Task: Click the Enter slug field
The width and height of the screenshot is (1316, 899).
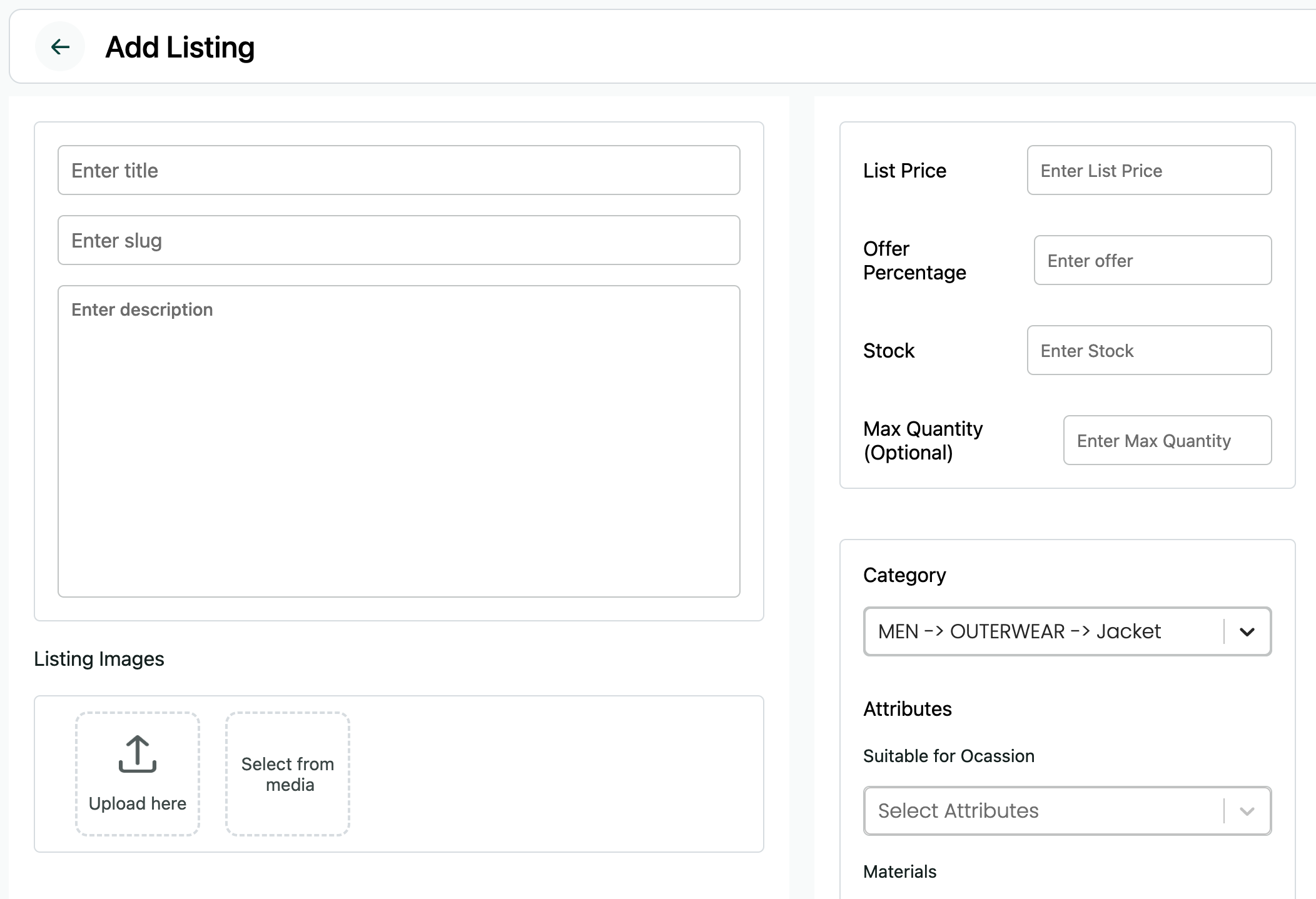Action: point(398,240)
